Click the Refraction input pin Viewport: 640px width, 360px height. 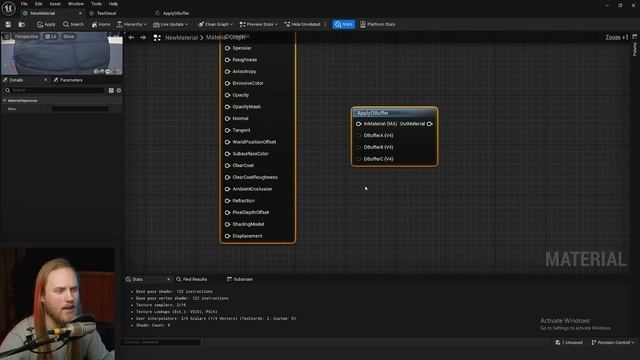(x=228, y=201)
